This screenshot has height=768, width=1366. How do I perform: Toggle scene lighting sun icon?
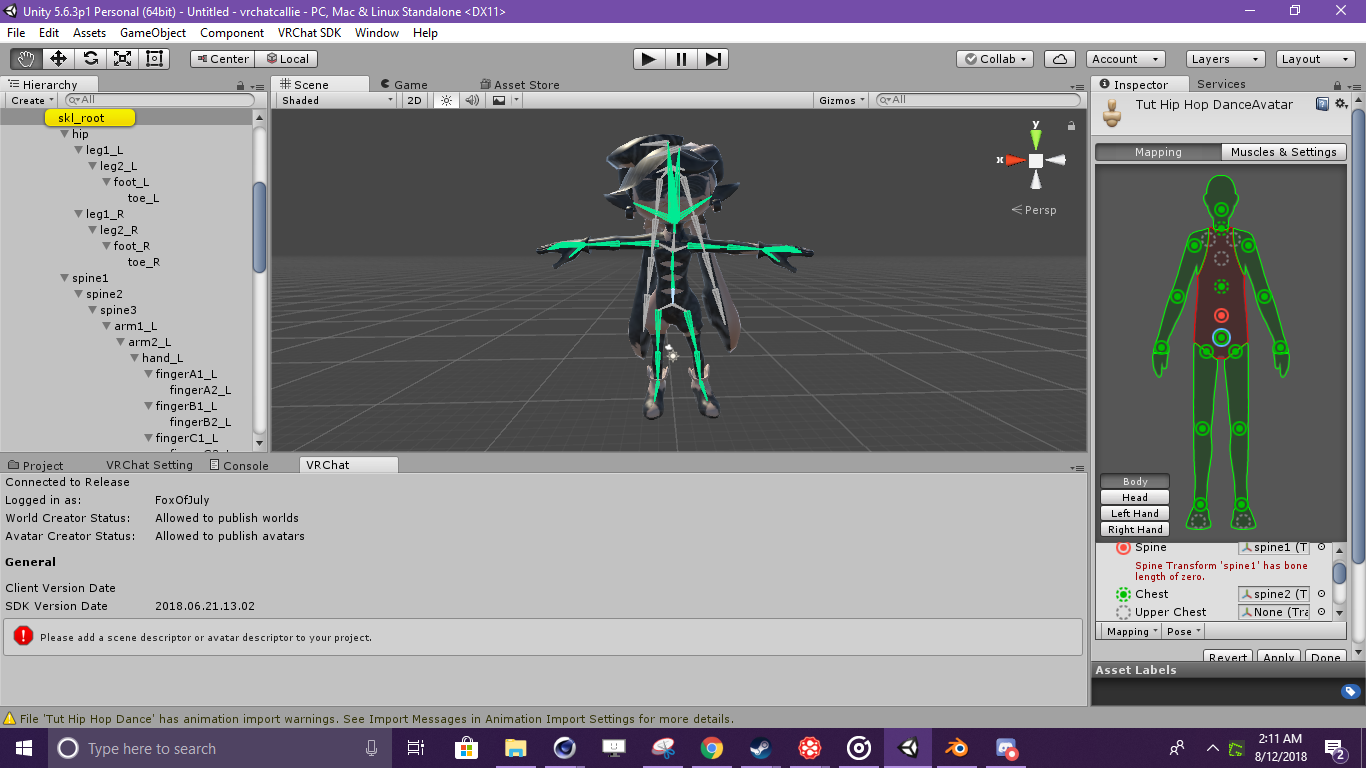tap(446, 100)
